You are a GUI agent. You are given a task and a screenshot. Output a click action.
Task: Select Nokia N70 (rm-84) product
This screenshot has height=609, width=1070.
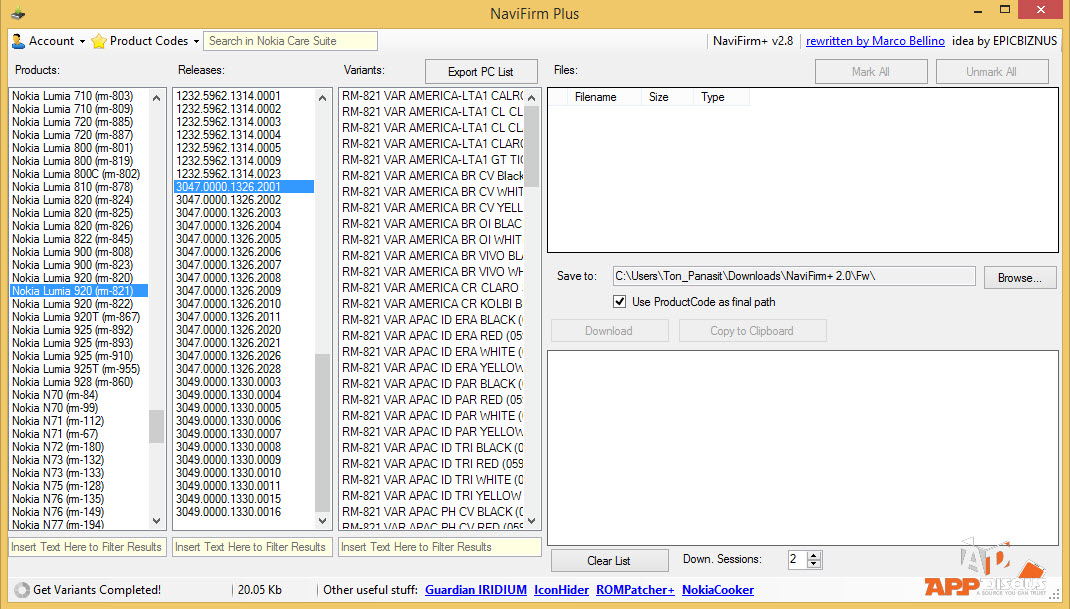click(x=78, y=395)
